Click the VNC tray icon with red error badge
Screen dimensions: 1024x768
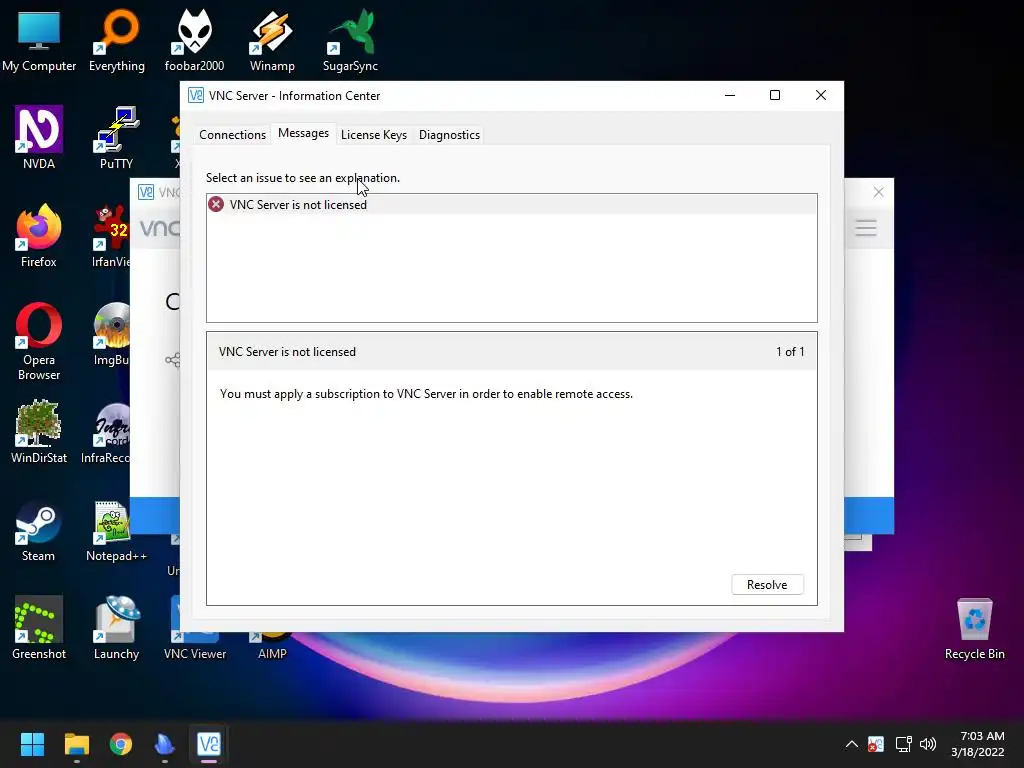[x=876, y=744]
